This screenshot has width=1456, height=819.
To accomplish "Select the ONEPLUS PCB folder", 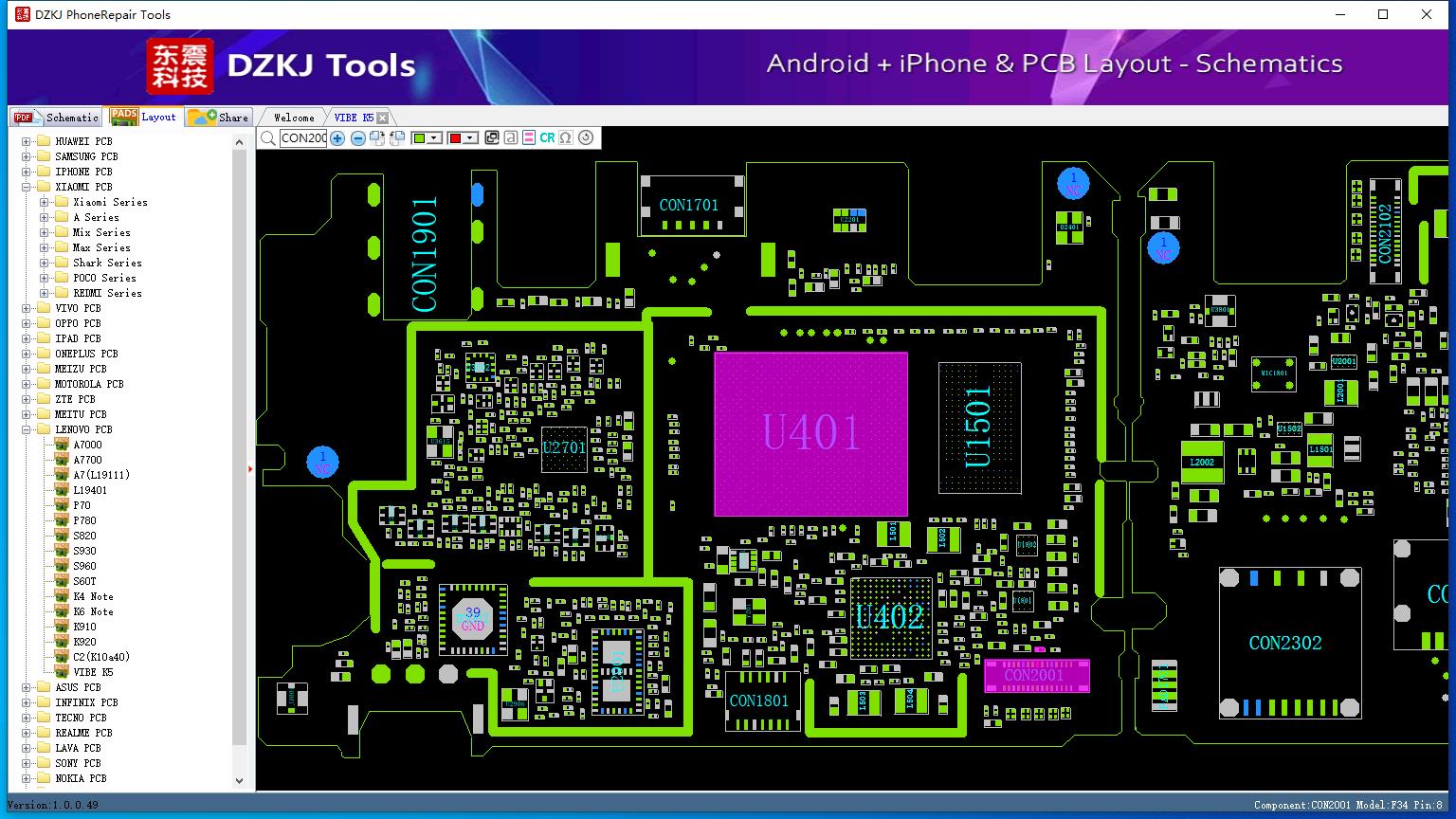I will coord(86,354).
